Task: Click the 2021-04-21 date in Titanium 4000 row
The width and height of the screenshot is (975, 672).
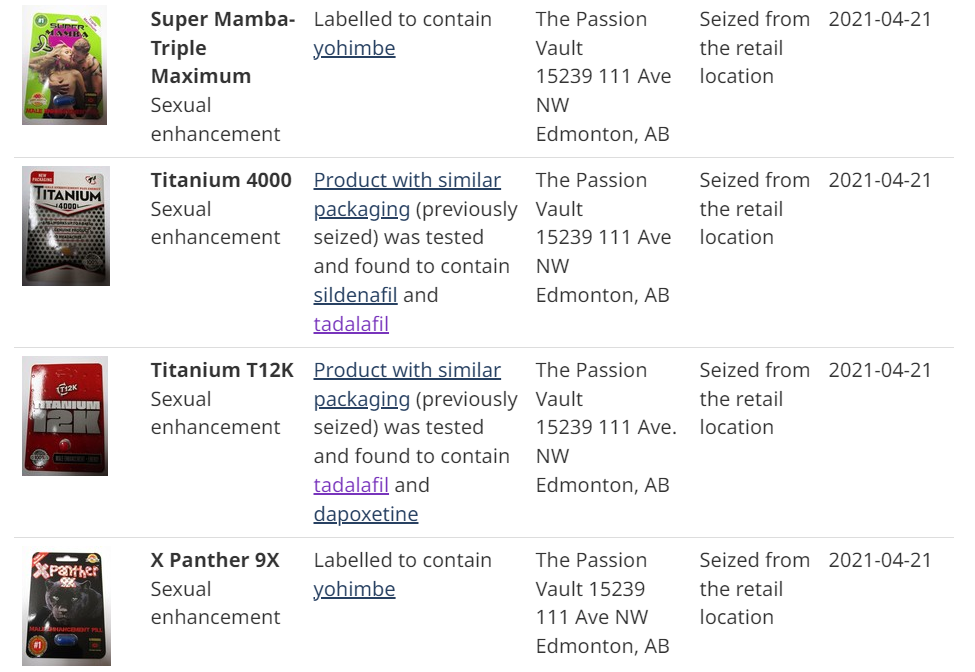Action: [x=880, y=180]
